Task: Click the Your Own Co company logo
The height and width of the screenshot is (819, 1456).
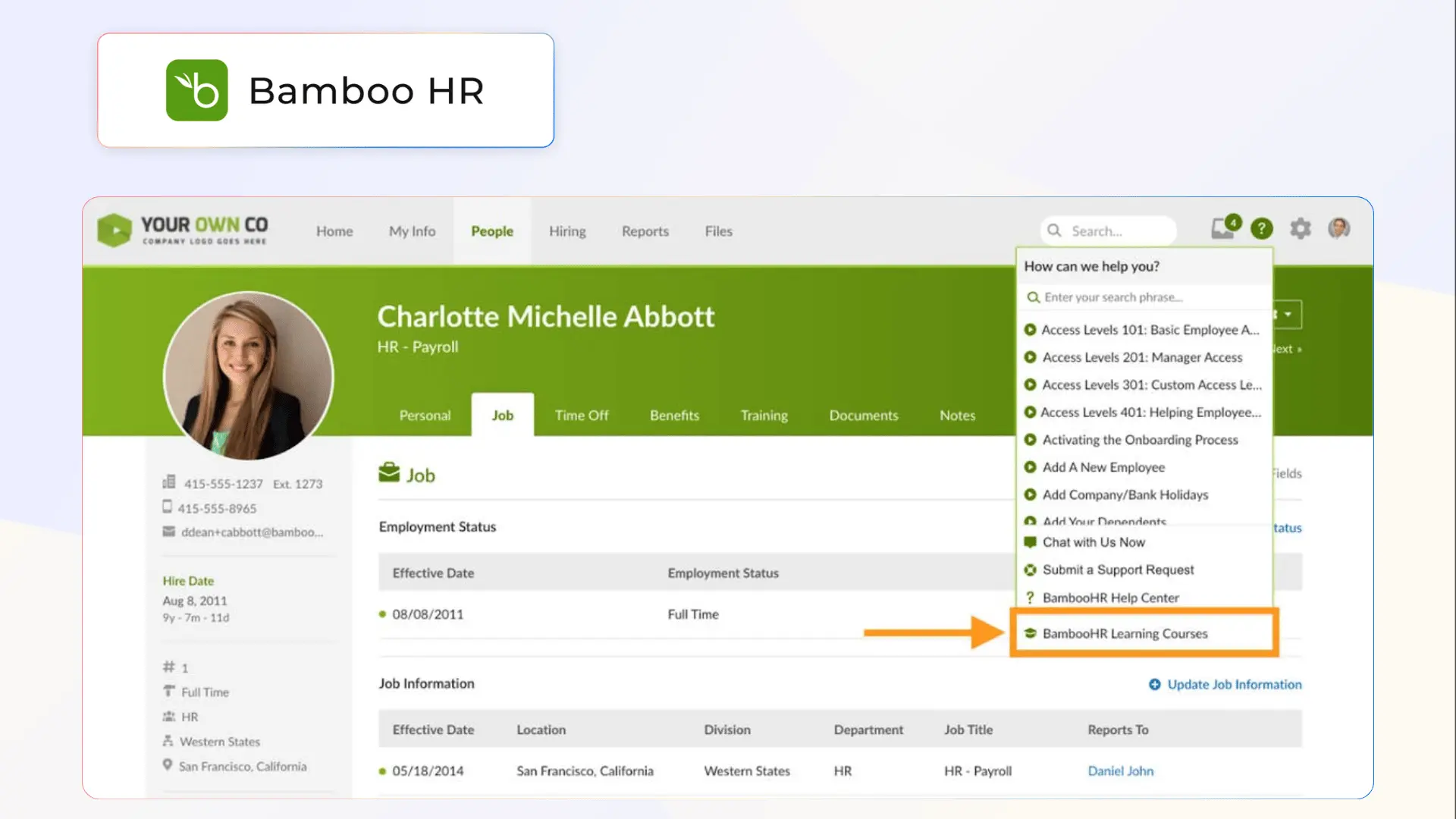Action: pos(183,230)
